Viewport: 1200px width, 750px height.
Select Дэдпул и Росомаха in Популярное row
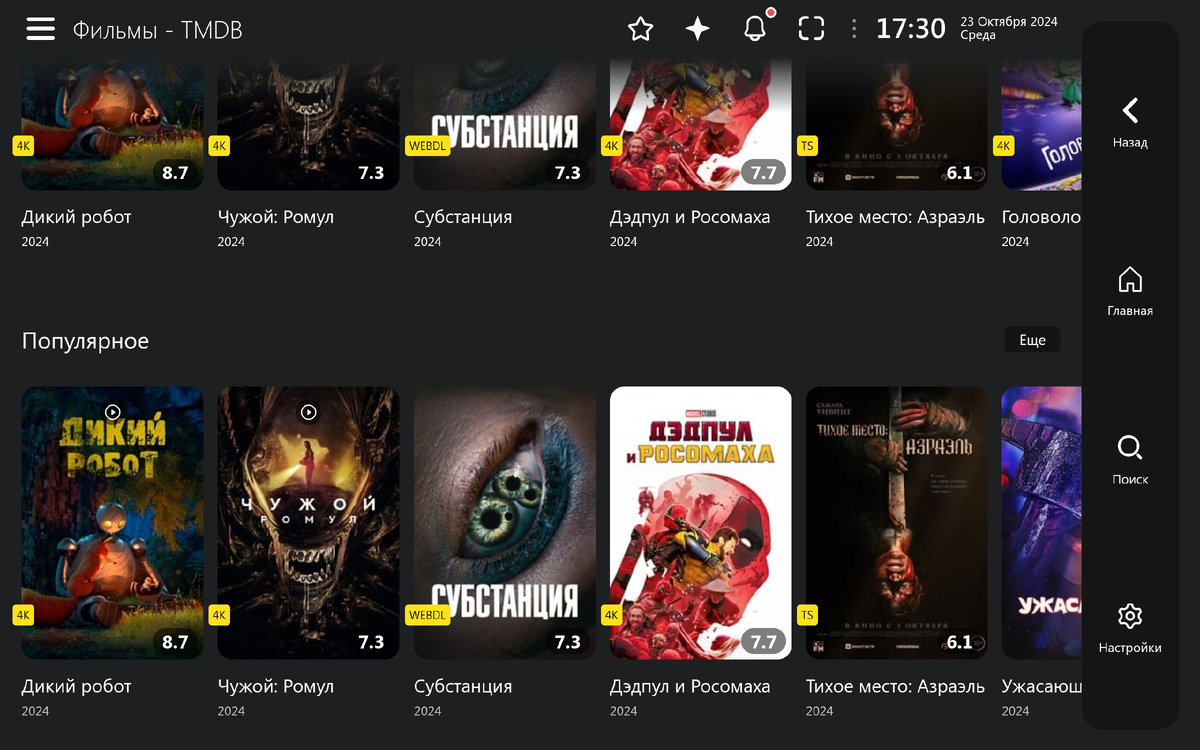click(x=701, y=523)
